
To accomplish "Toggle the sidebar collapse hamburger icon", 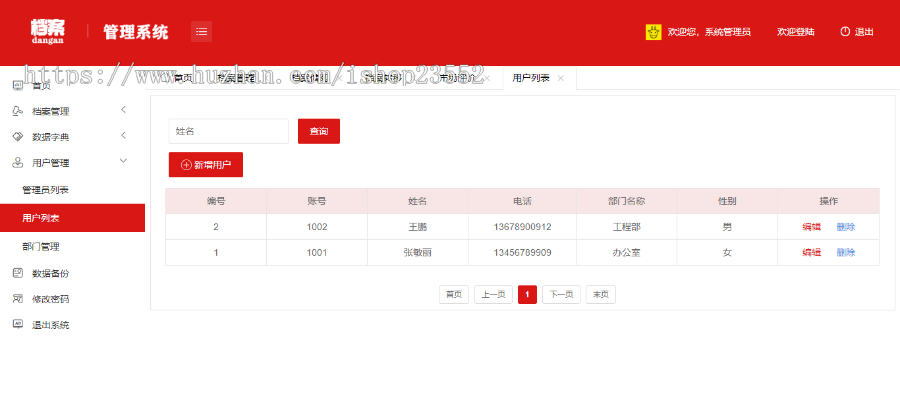I will click(x=202, y=32).
